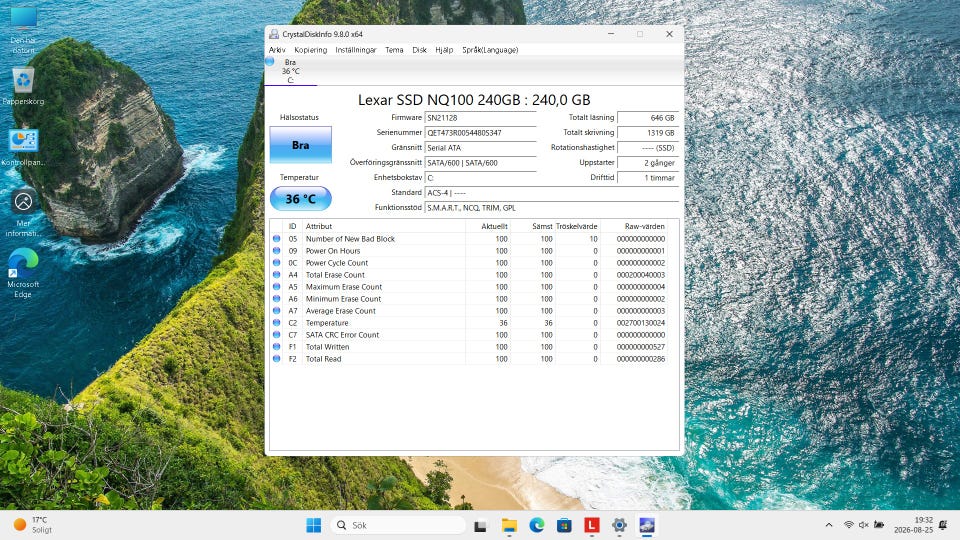Image resolution: width=960 pixels, height=540 pixels.
Task: Open Microsoft Edge from the taskbar
Action: (537, 525)
